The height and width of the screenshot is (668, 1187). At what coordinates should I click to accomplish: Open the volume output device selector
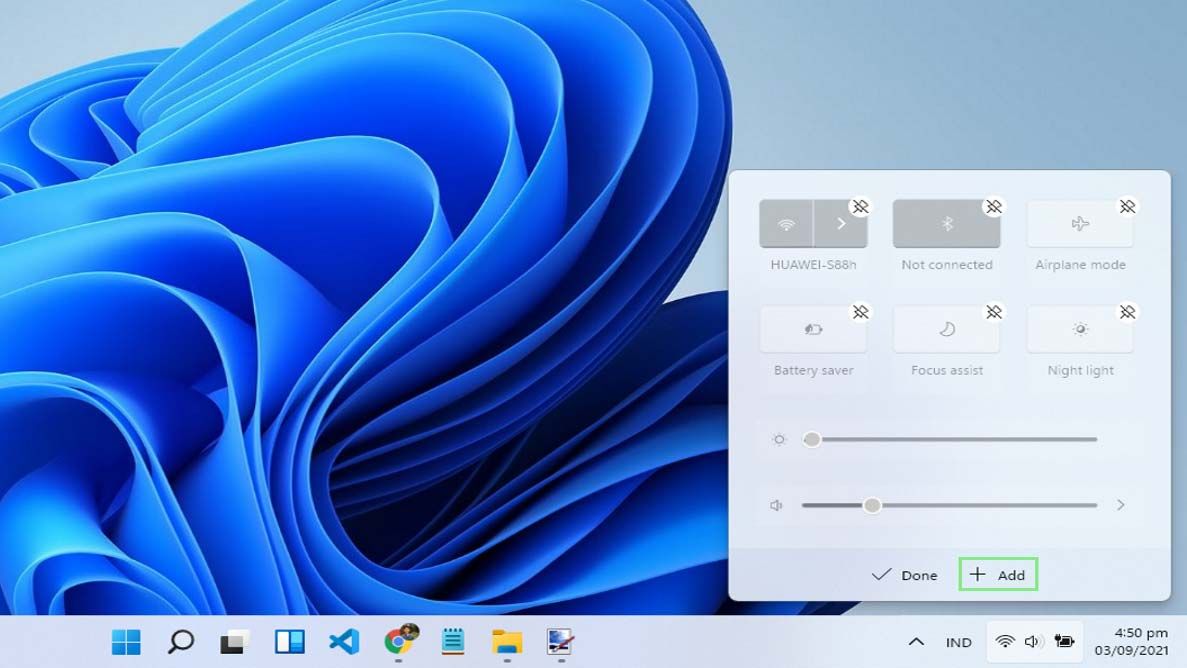pos(1120,505)
